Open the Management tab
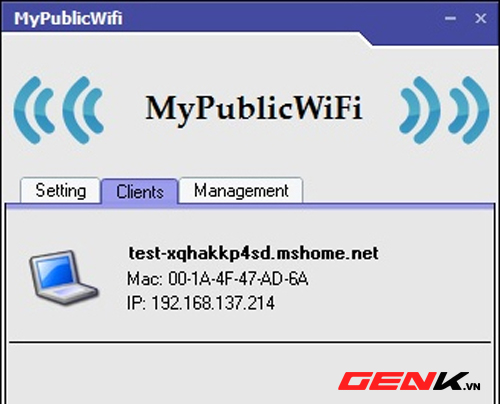The width and height of the screenshot is (500, 404). click(x=241, y=191)
